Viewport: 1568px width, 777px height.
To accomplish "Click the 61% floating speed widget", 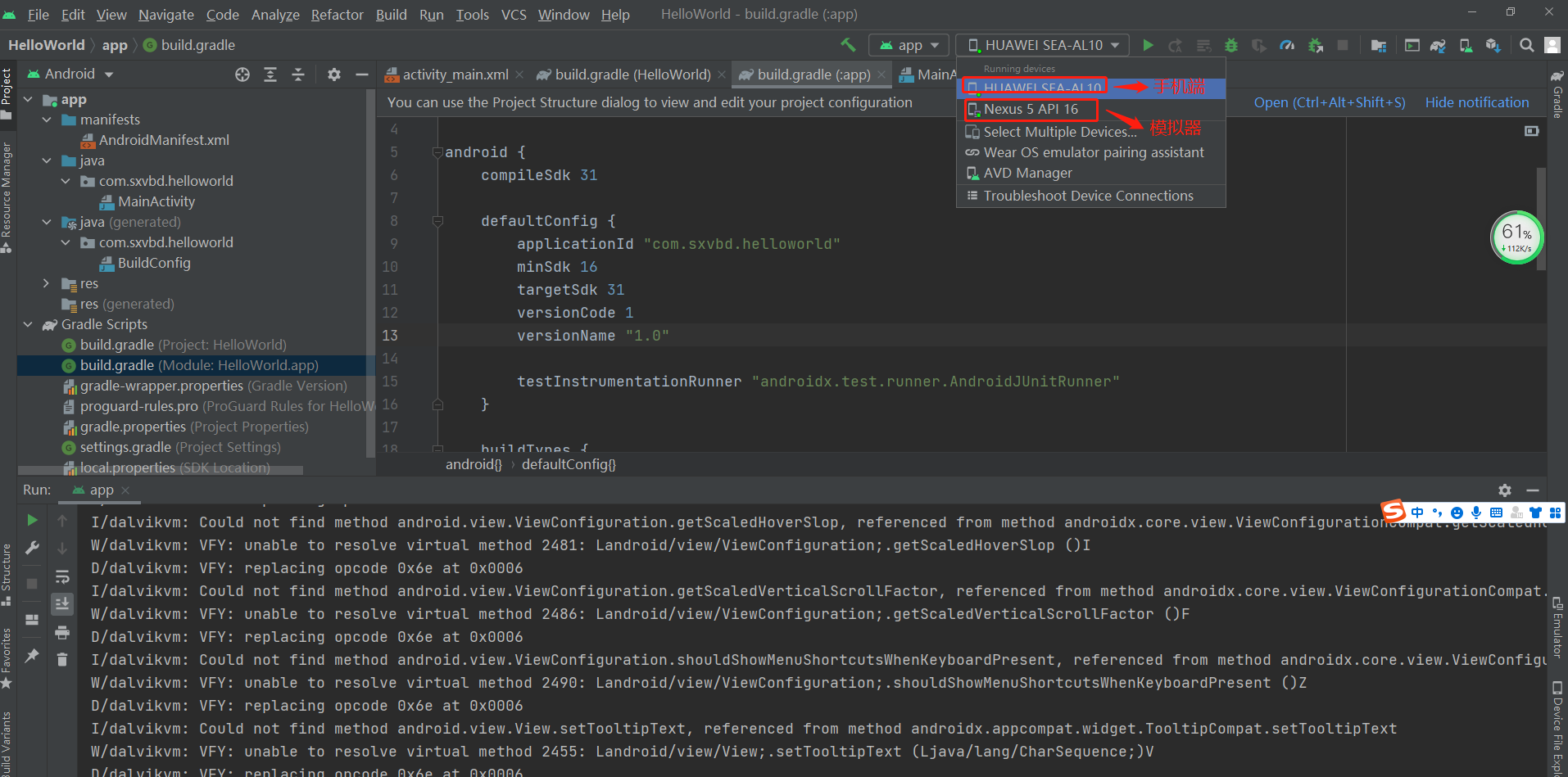I will coord(1516,238).
